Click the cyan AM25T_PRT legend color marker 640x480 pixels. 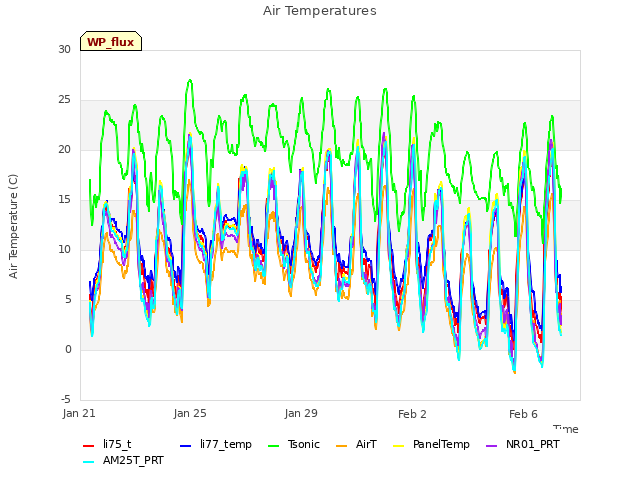[89, 462]
